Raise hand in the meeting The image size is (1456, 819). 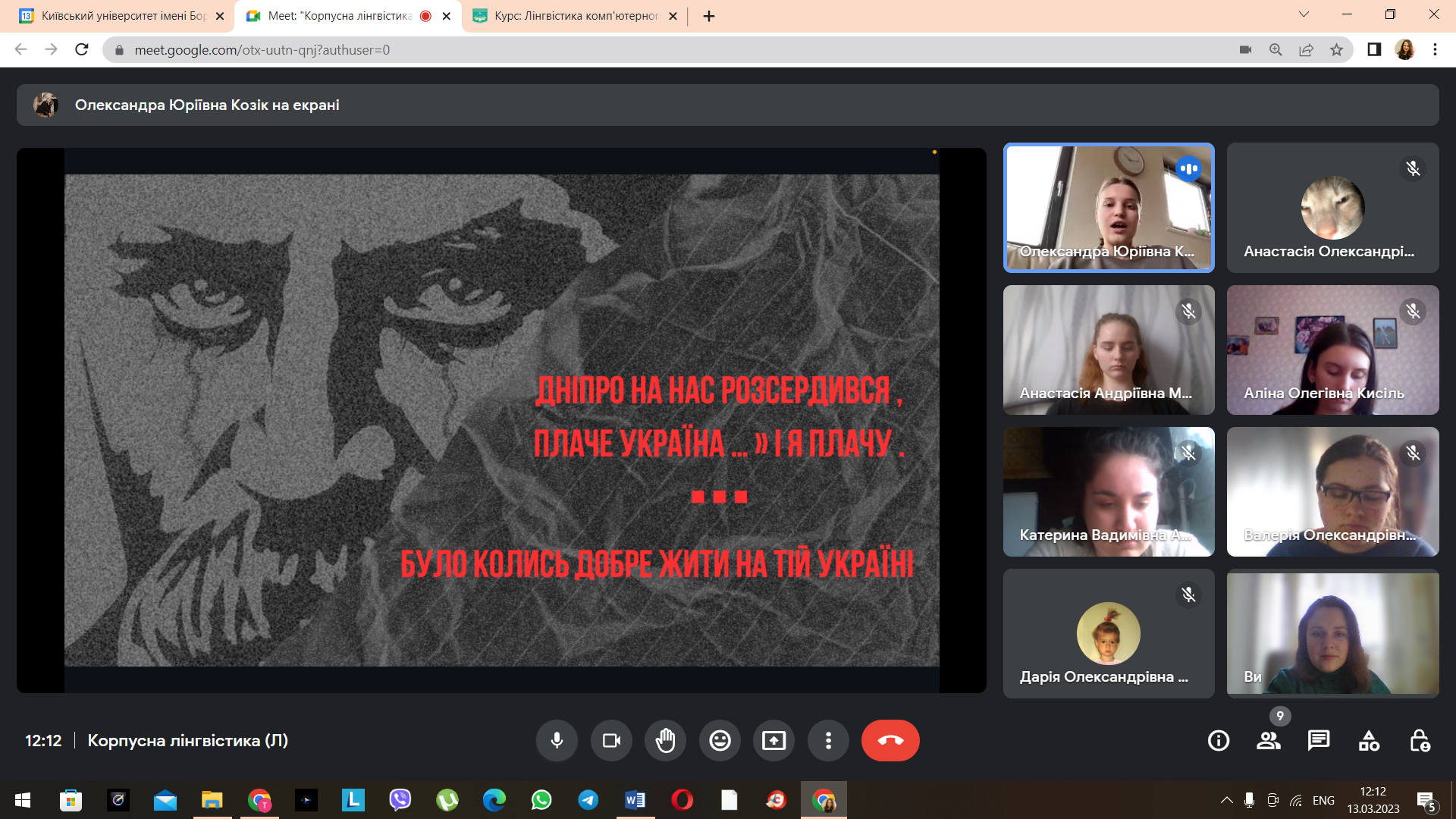tap(666, 740)
